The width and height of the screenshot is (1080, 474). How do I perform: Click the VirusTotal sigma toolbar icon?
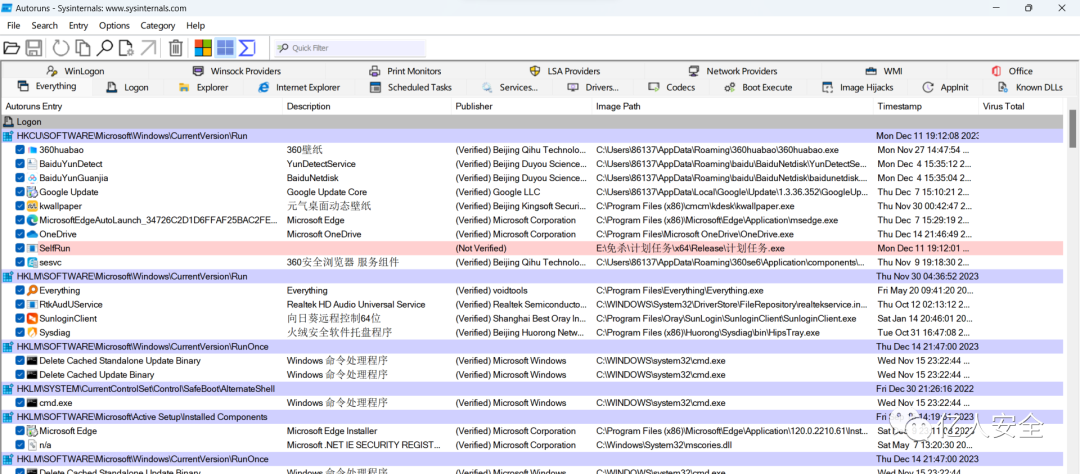pyautogui.click(x=247, y=48)
